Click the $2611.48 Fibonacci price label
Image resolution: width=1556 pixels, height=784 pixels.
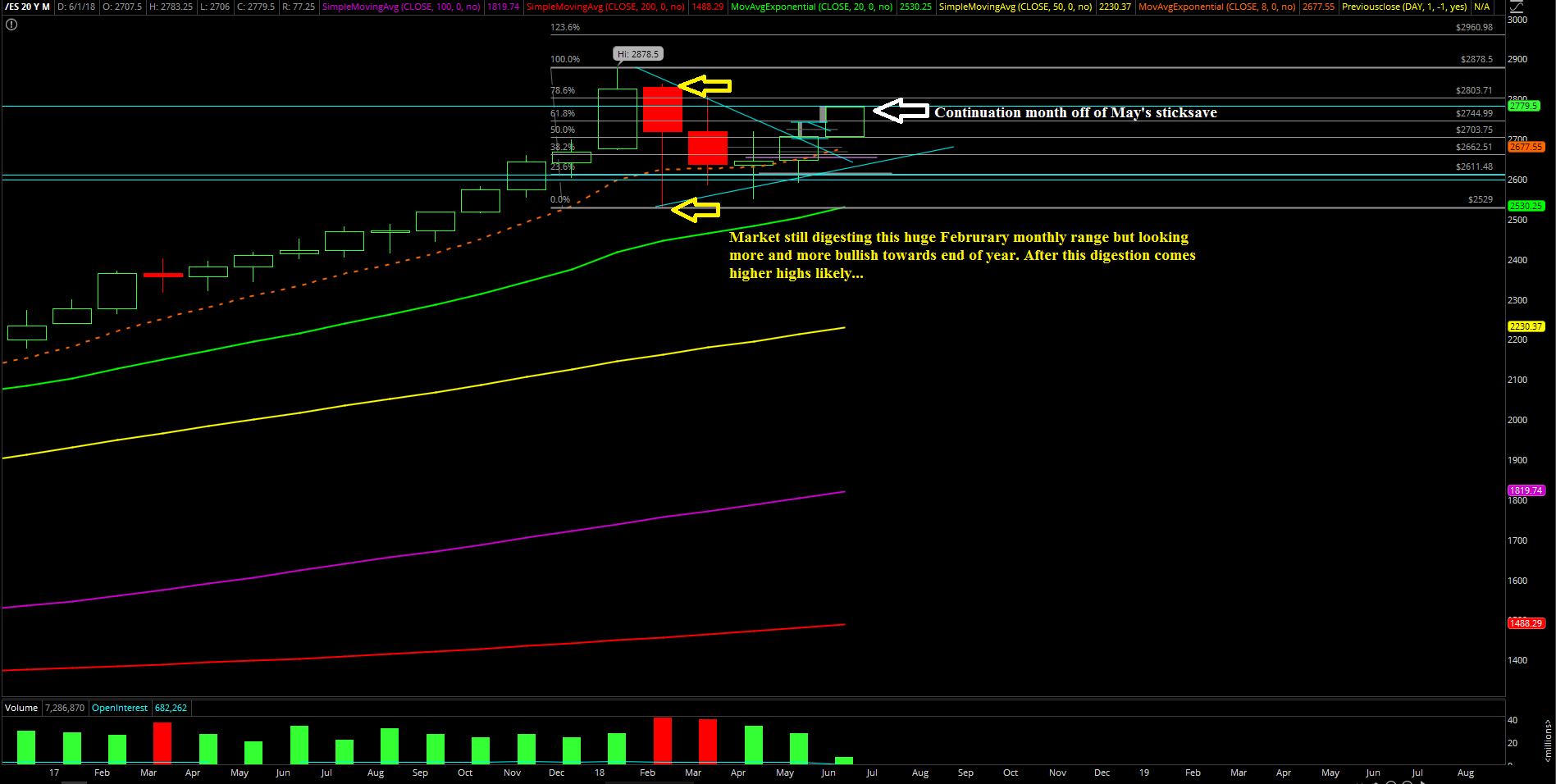(x=1474, y=166)
